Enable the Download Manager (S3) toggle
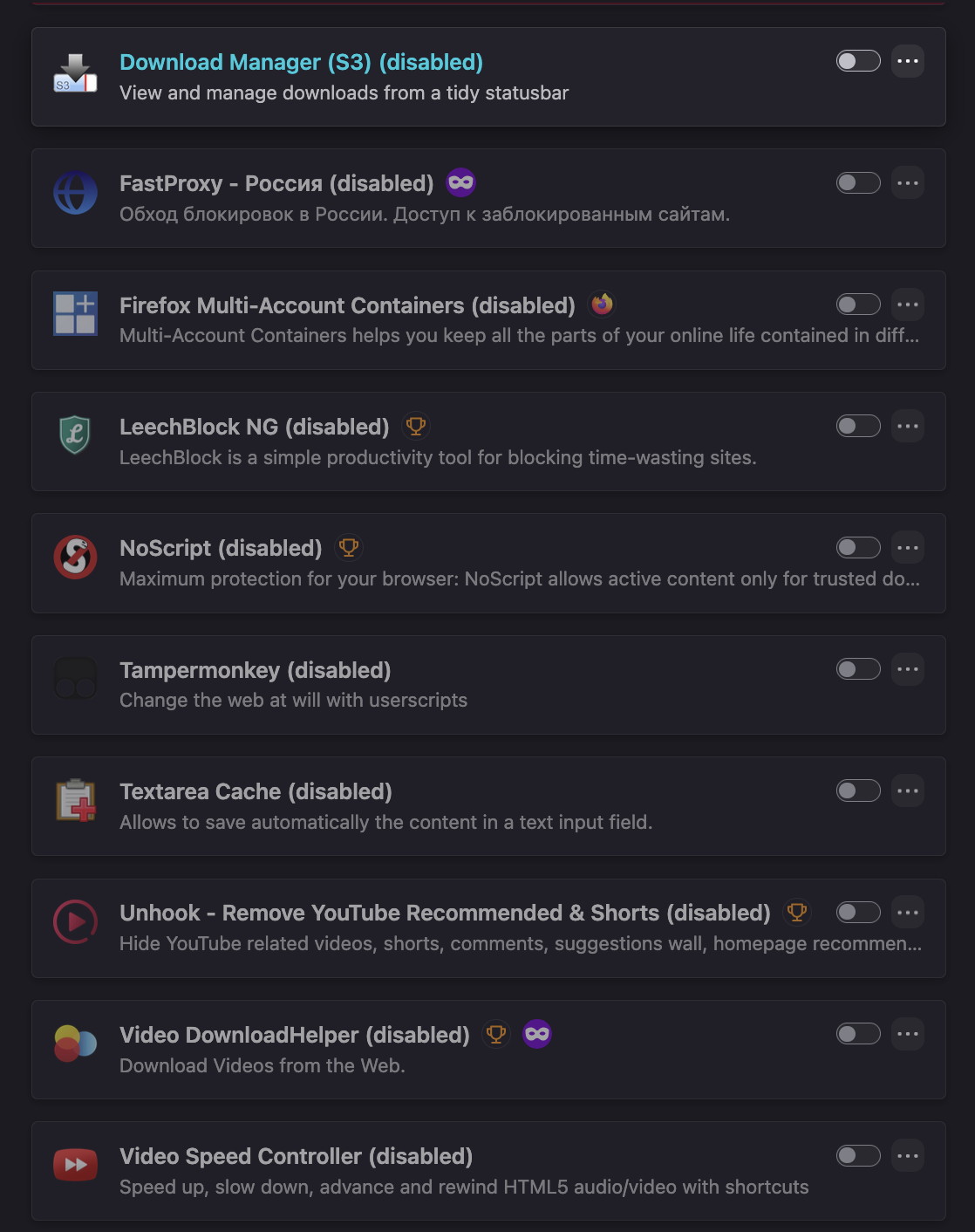 pos(858,61)
